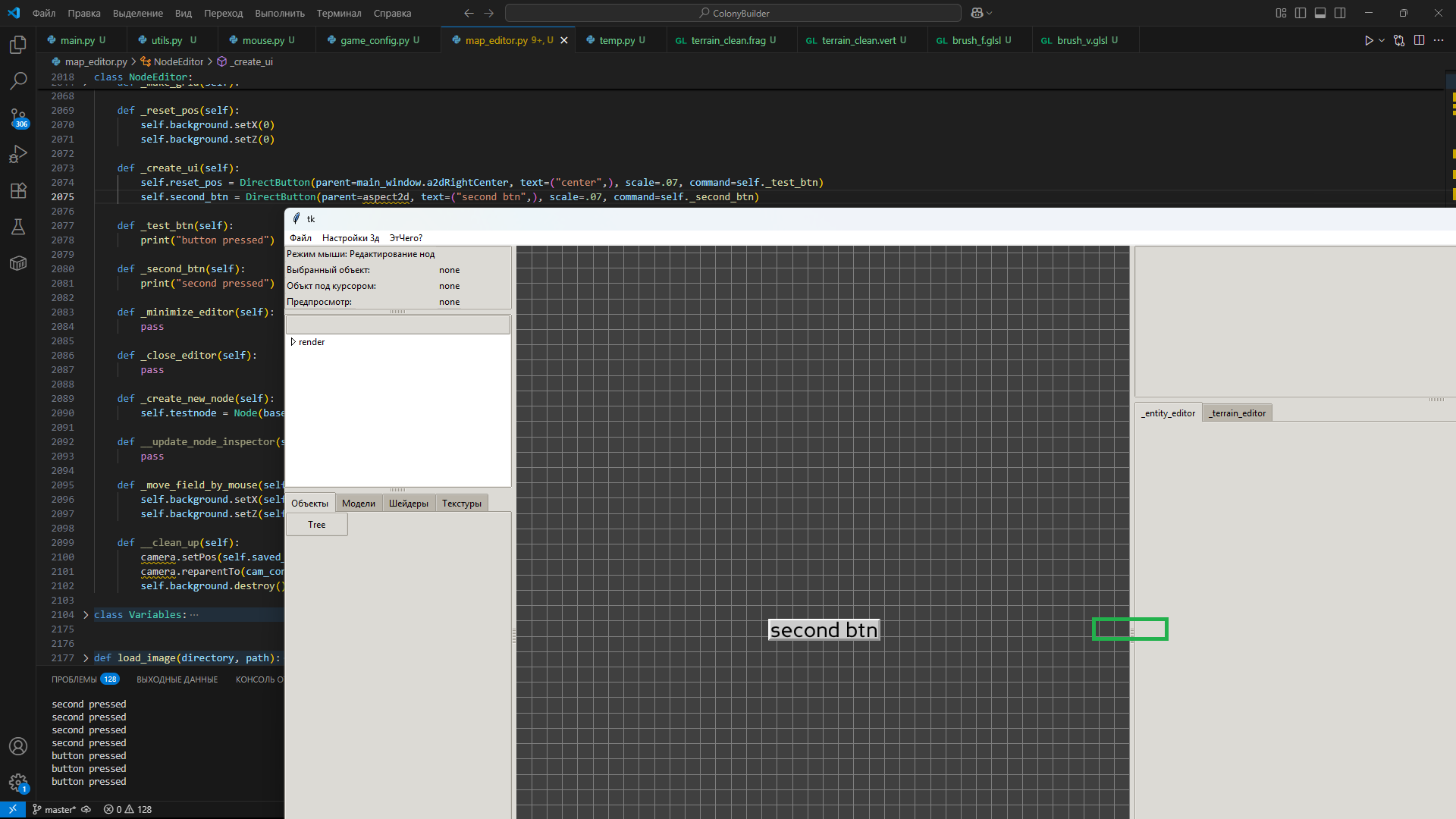Image resolution: width=1456 pixels, height=819 pixels.
Task: Open Accounts icon in activity bar
Action: pyautogui.click(x=18, y=746)
